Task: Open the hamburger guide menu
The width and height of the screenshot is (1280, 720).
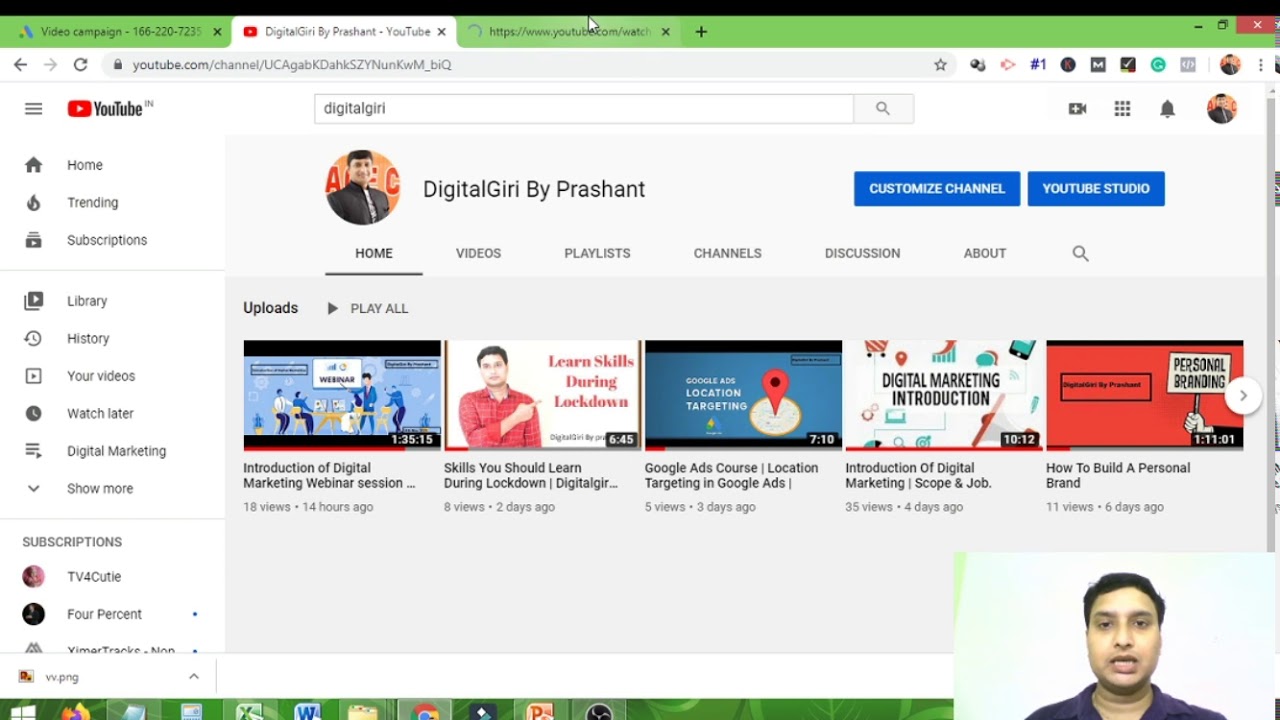Action: point(34,109)
